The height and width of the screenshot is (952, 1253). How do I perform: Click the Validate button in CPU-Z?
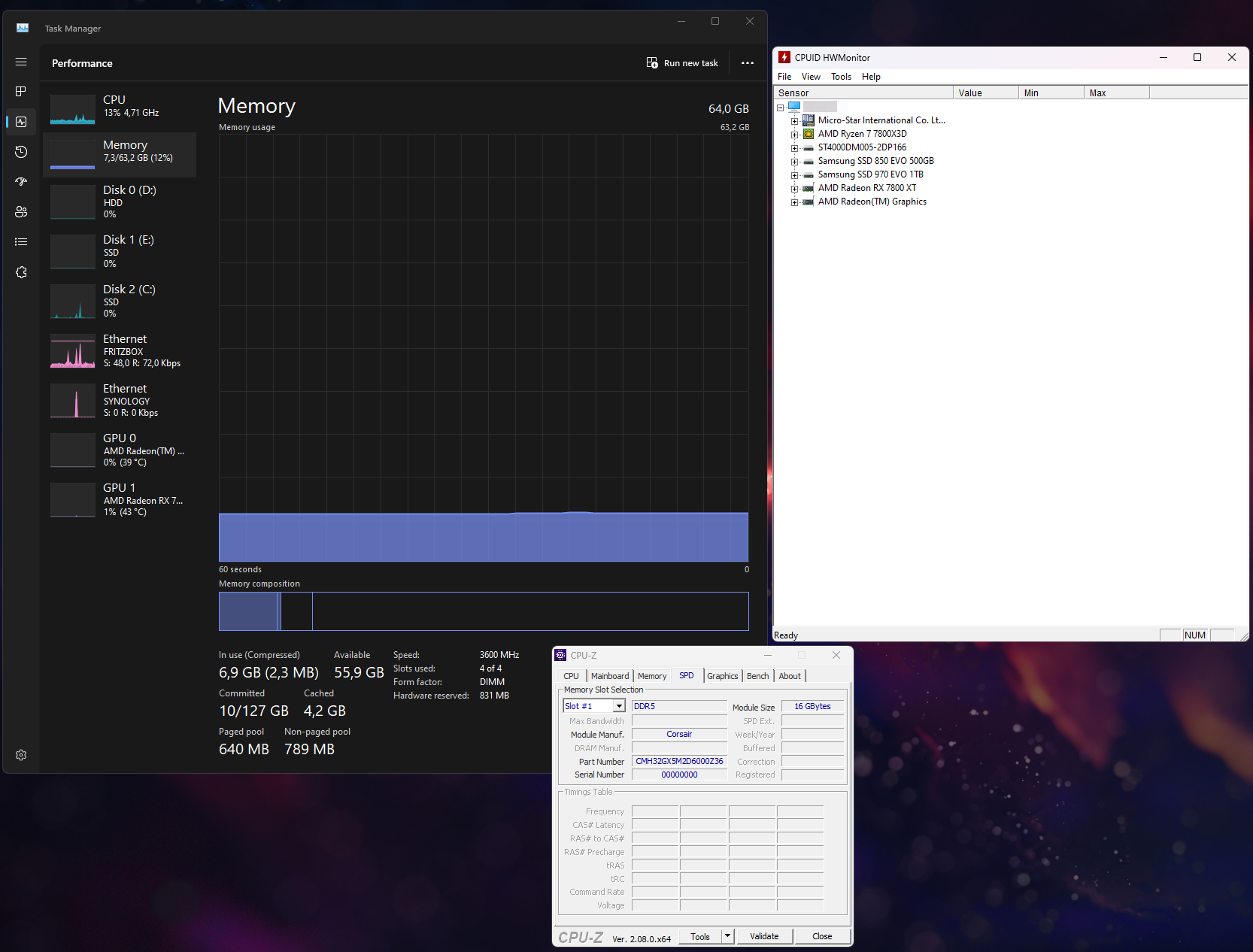point(764,936)
